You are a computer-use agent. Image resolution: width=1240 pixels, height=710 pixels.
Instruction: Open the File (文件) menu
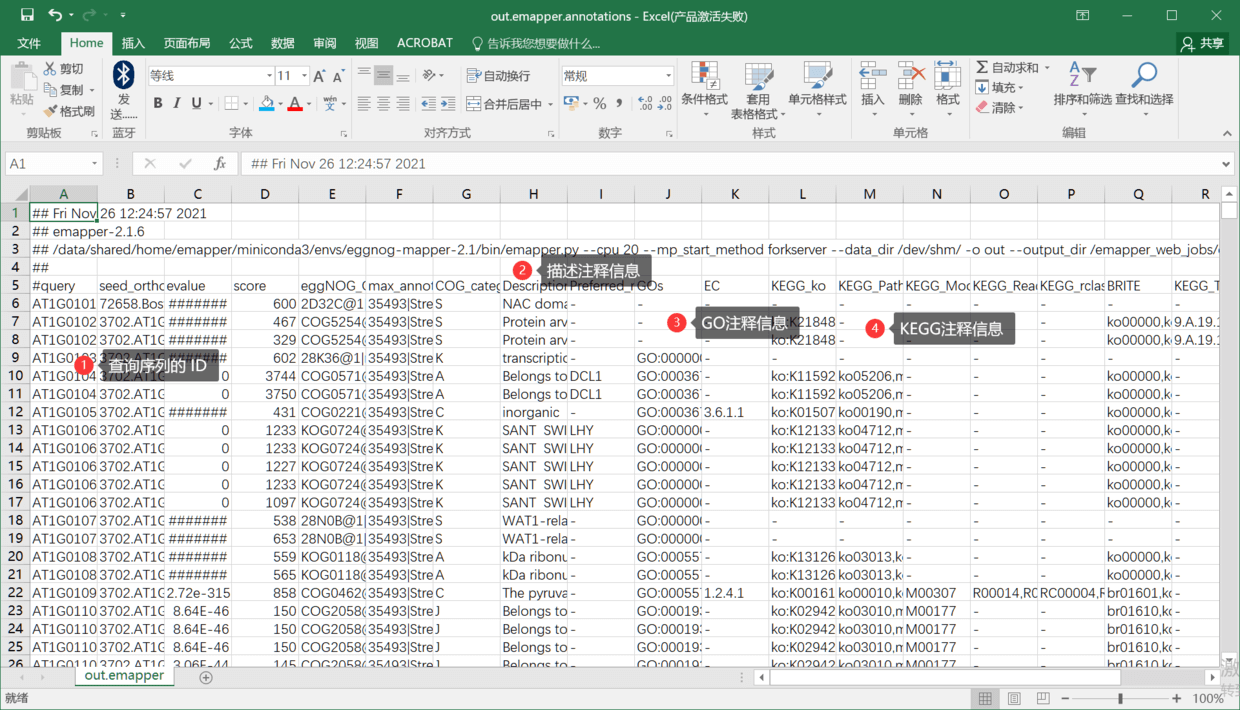(x=29, y=43)
